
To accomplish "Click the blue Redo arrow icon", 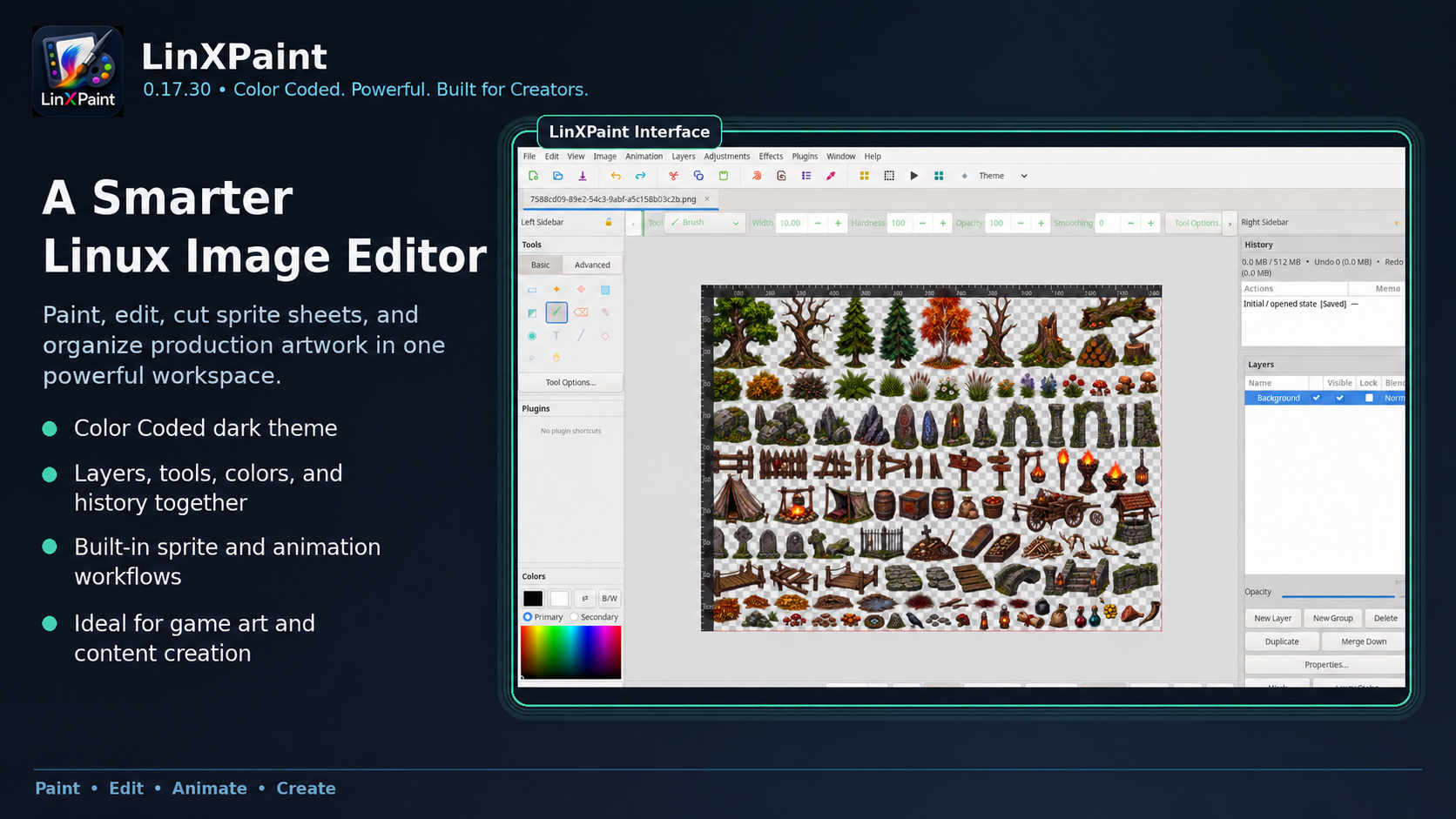I will click(640, 176).
